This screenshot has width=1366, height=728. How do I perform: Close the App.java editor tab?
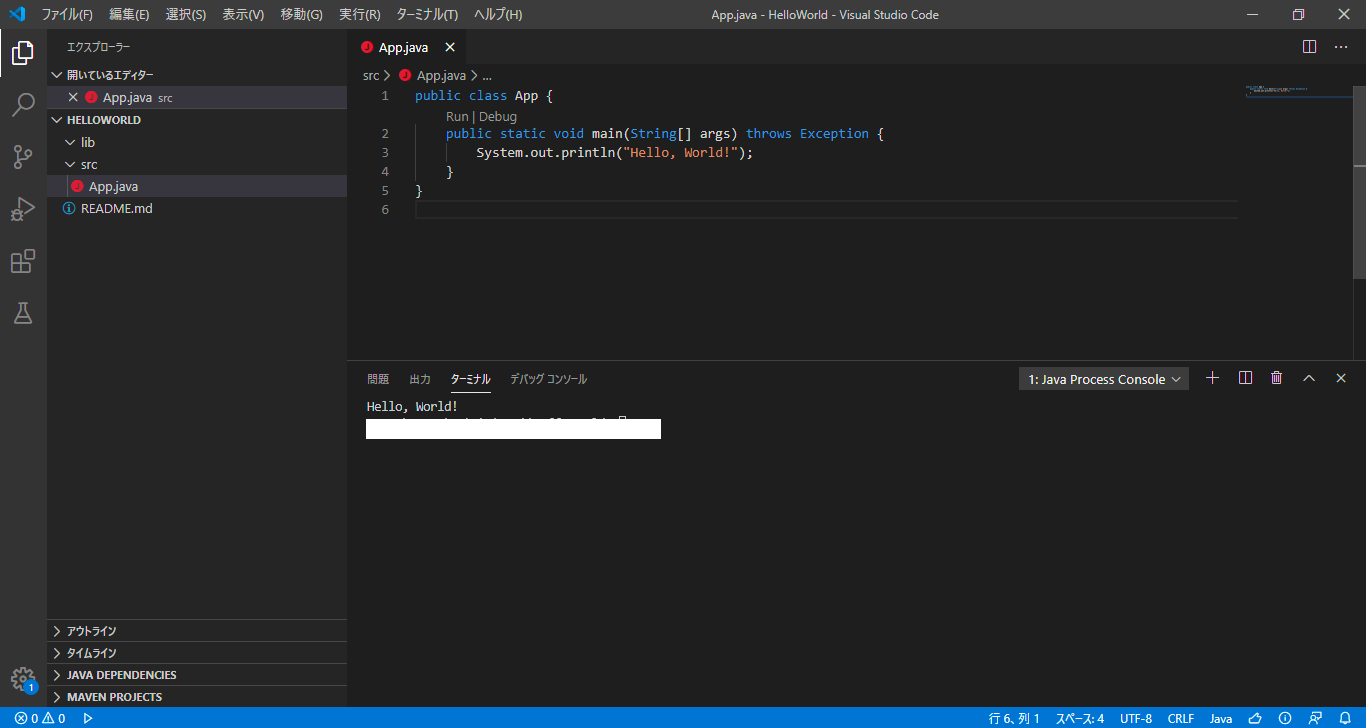450,47
